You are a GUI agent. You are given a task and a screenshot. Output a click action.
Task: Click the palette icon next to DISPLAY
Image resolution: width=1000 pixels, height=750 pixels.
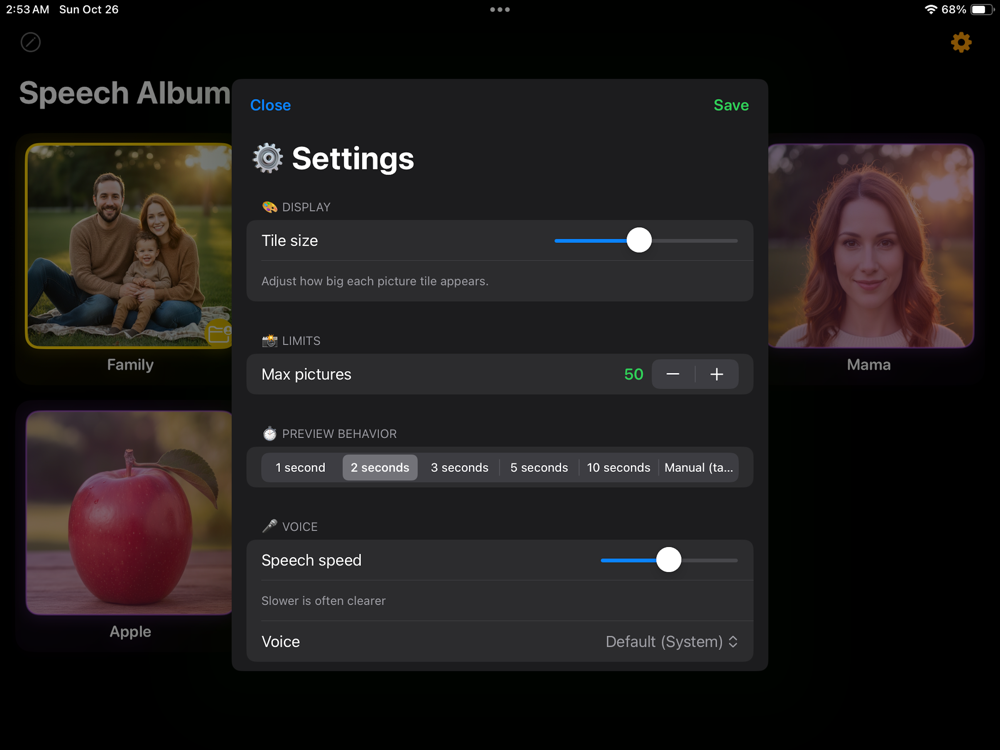click(x=270, y=207)
